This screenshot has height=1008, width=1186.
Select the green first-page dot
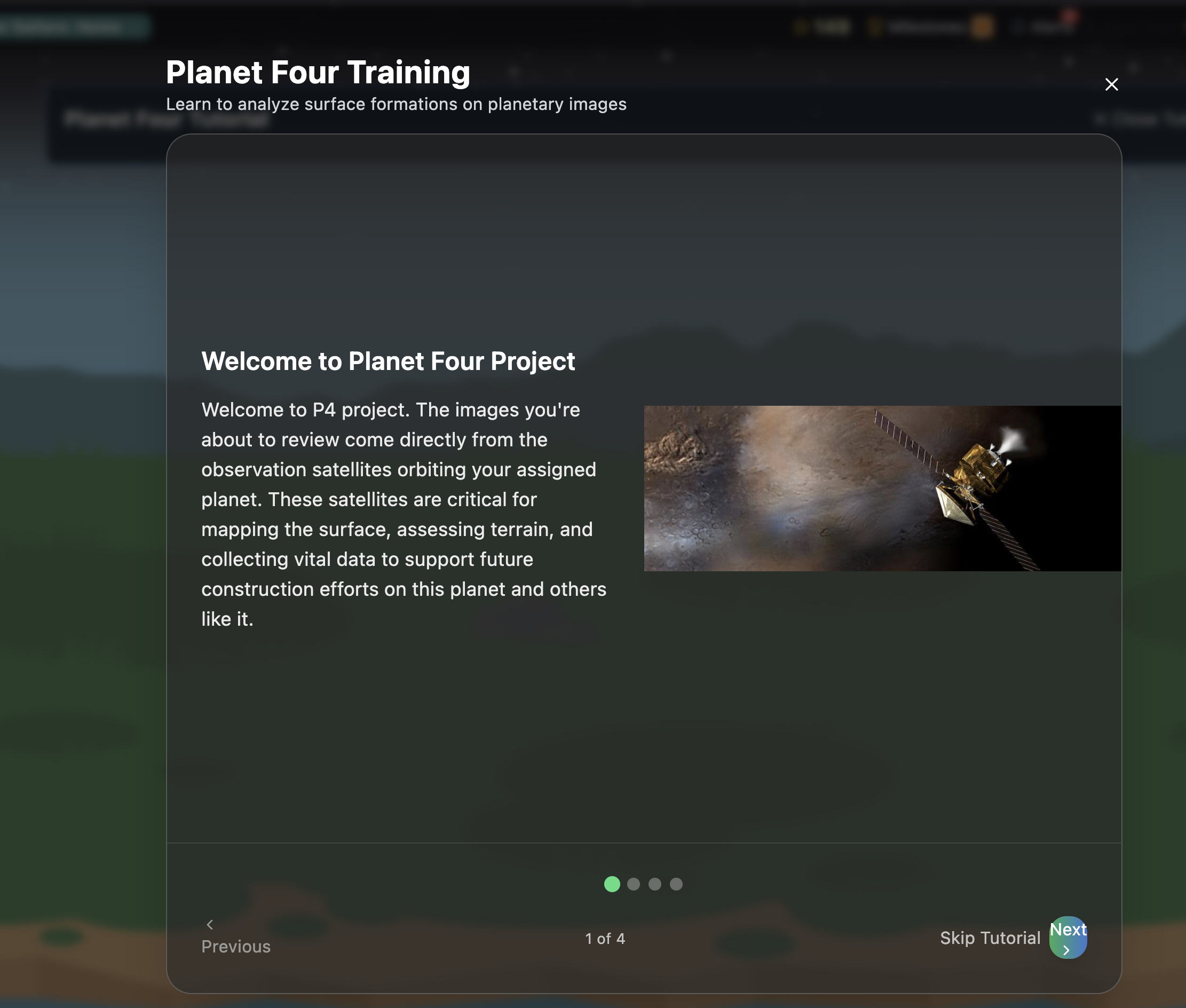click(x=611, y=884)
